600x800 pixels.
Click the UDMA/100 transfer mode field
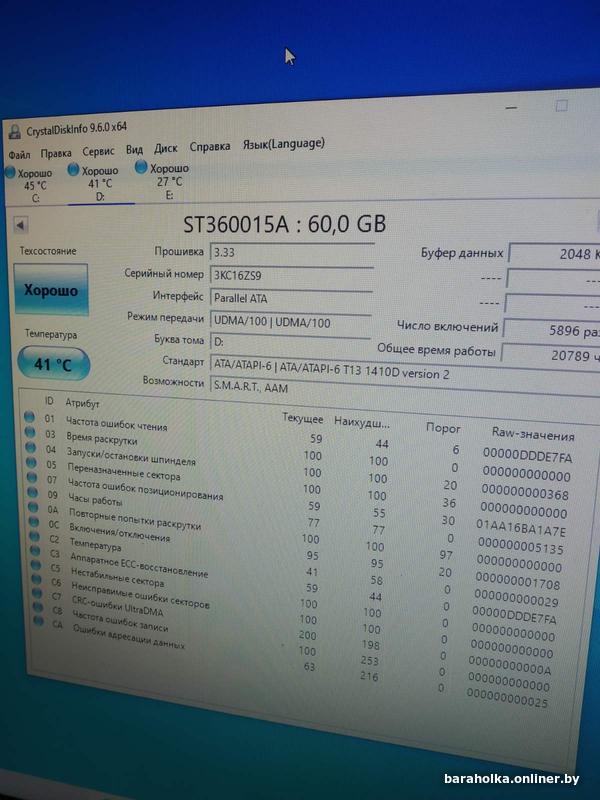(290, 323)
